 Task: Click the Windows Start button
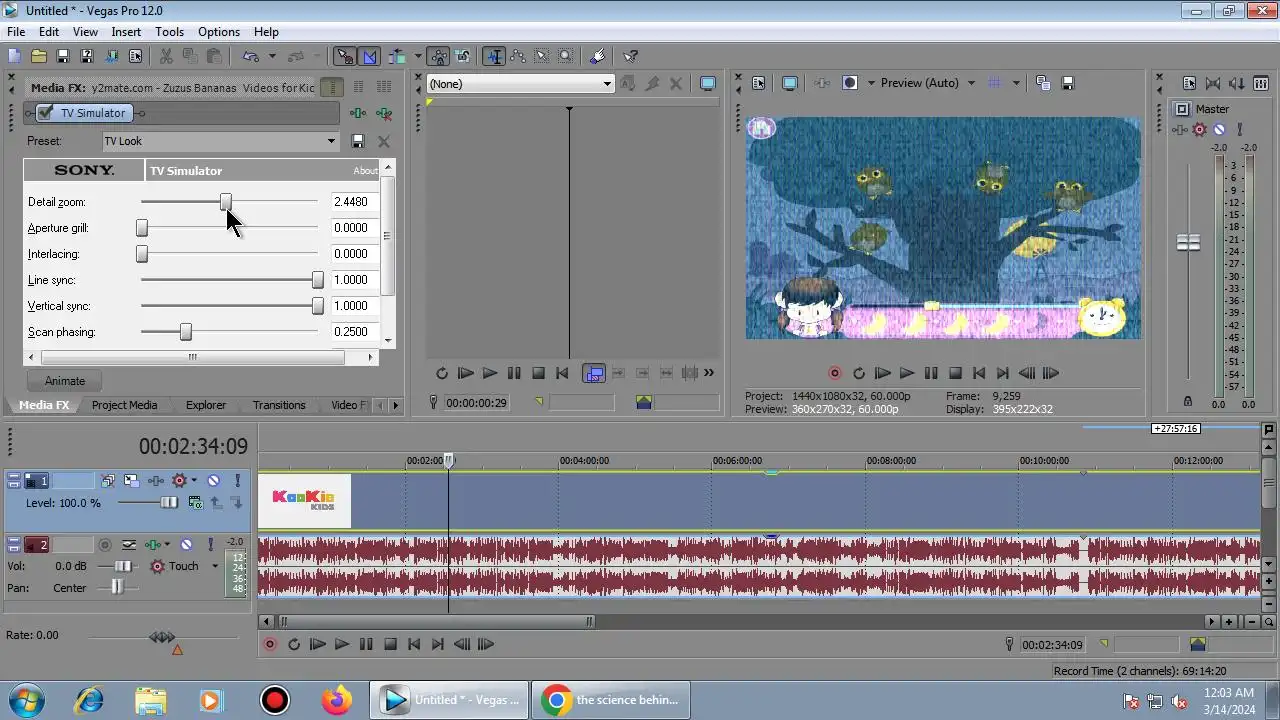(x=25, y=699)
